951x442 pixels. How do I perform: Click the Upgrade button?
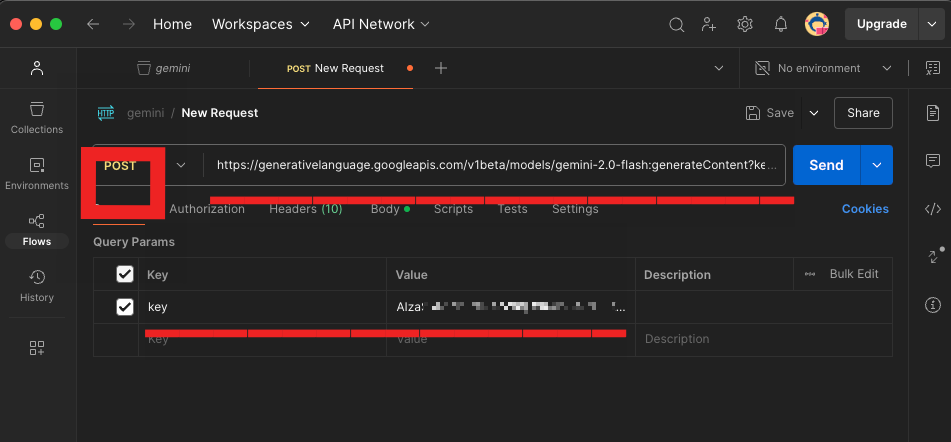882,24
